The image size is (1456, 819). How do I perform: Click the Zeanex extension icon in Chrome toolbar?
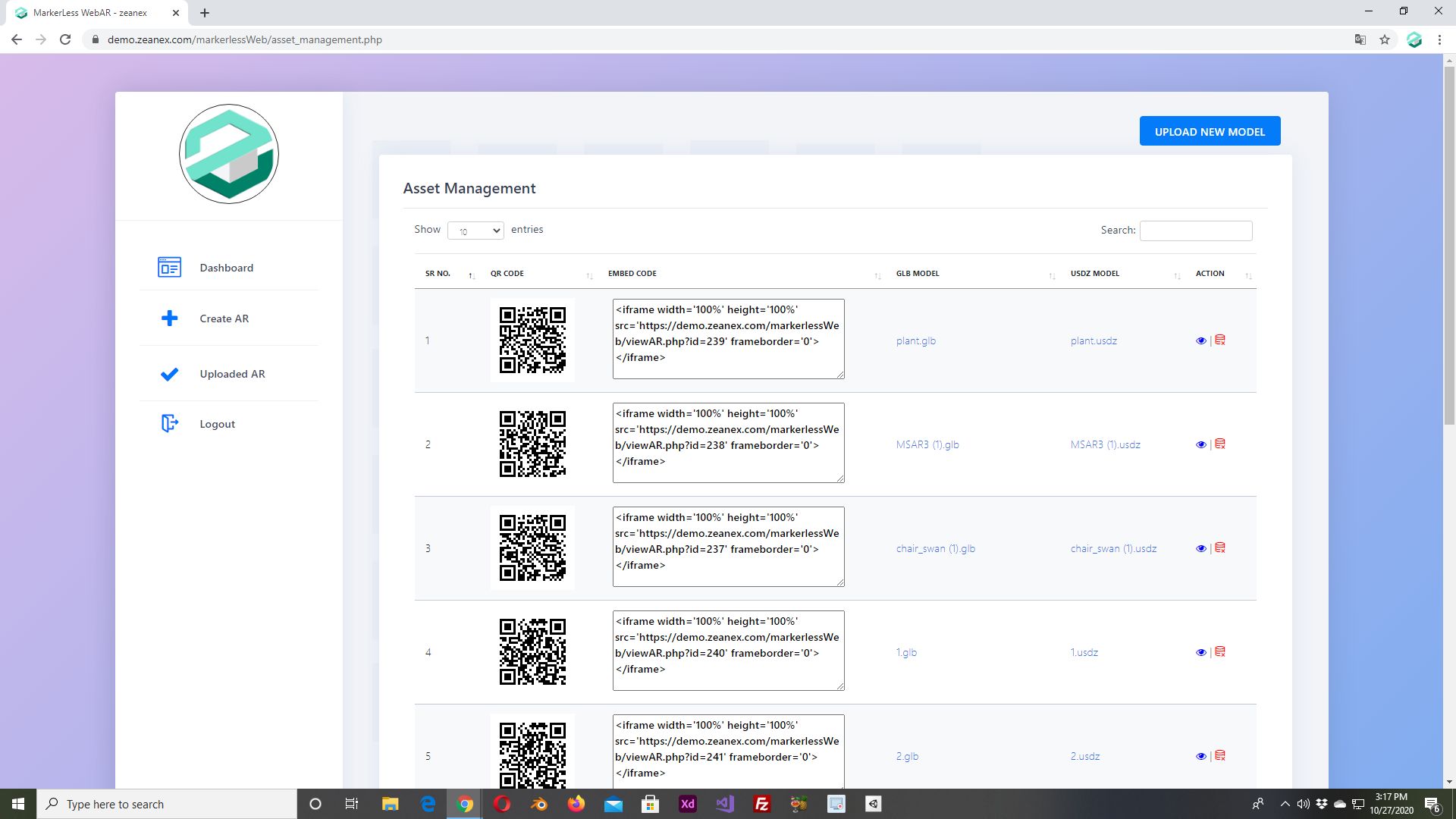pos(1414,39)
